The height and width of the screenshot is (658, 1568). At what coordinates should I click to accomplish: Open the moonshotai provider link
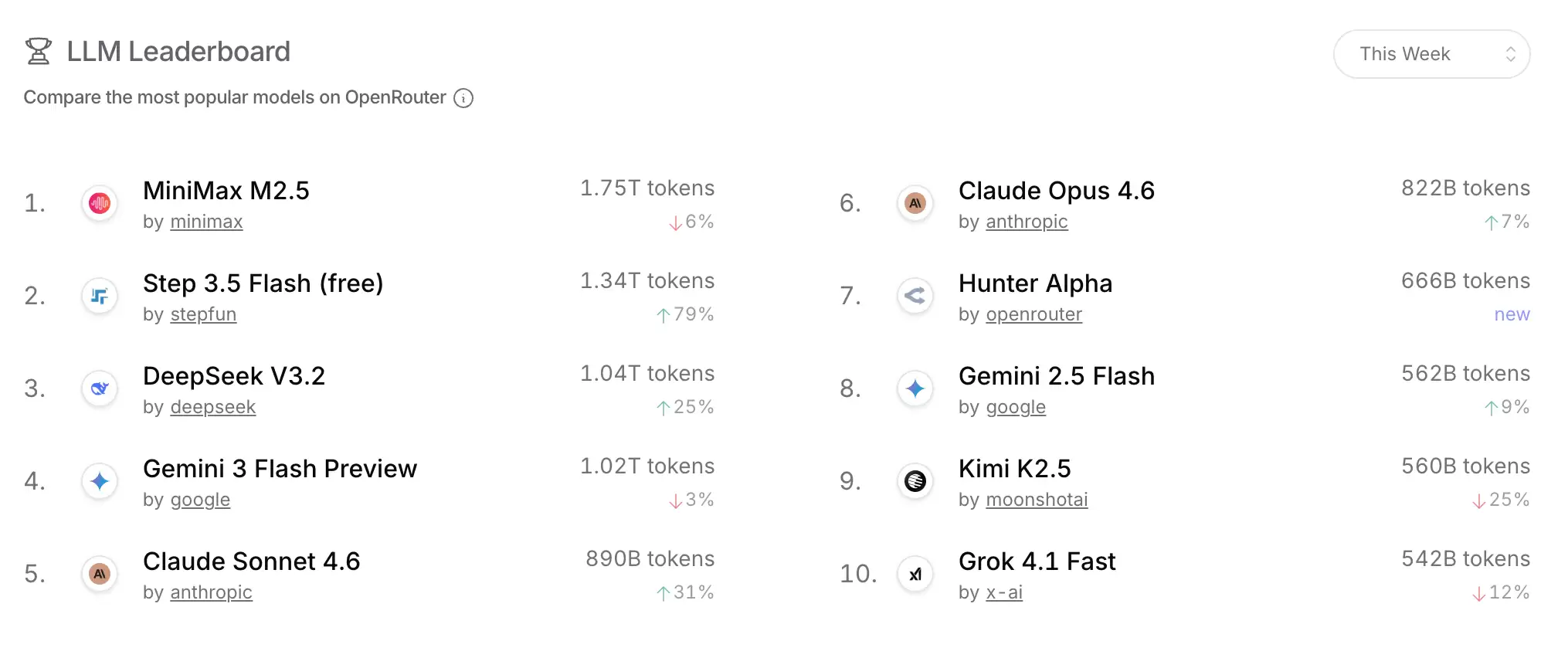pos(1037,500)
